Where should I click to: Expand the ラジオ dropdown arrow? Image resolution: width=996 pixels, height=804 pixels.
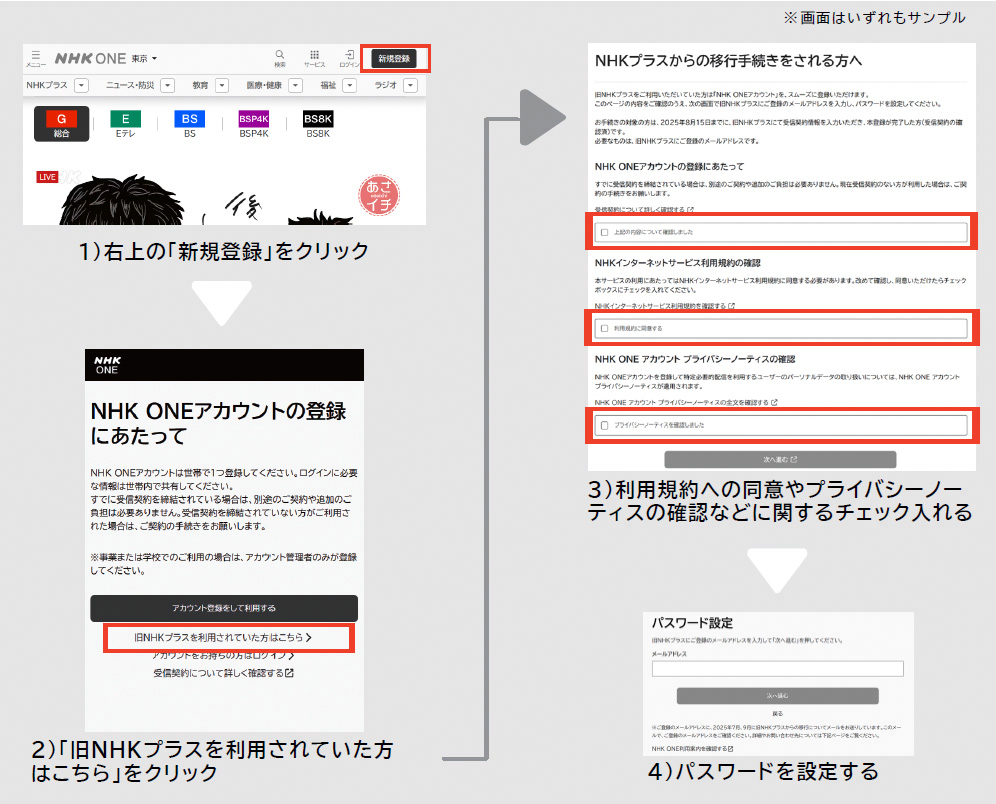pos(408,83)
